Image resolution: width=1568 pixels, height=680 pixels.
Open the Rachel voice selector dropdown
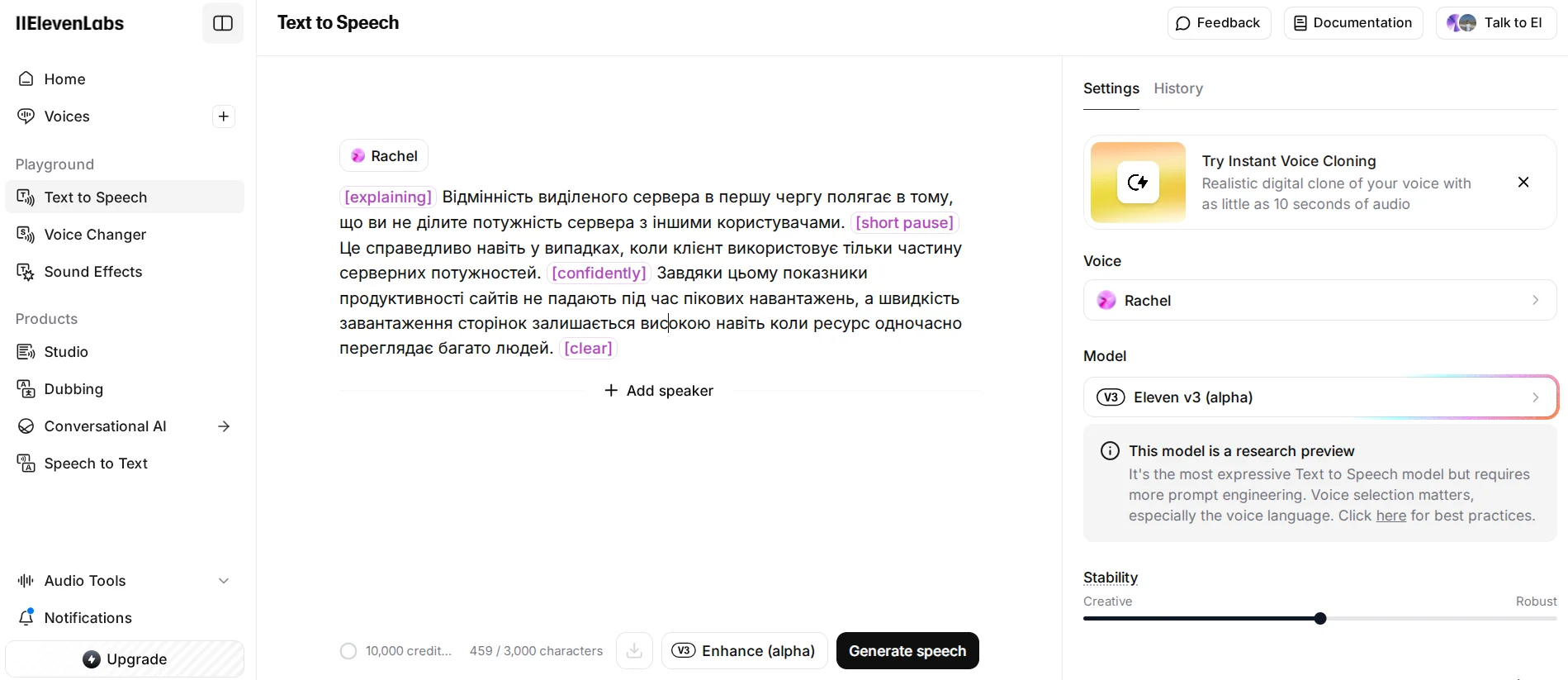tap(1319, 301)
